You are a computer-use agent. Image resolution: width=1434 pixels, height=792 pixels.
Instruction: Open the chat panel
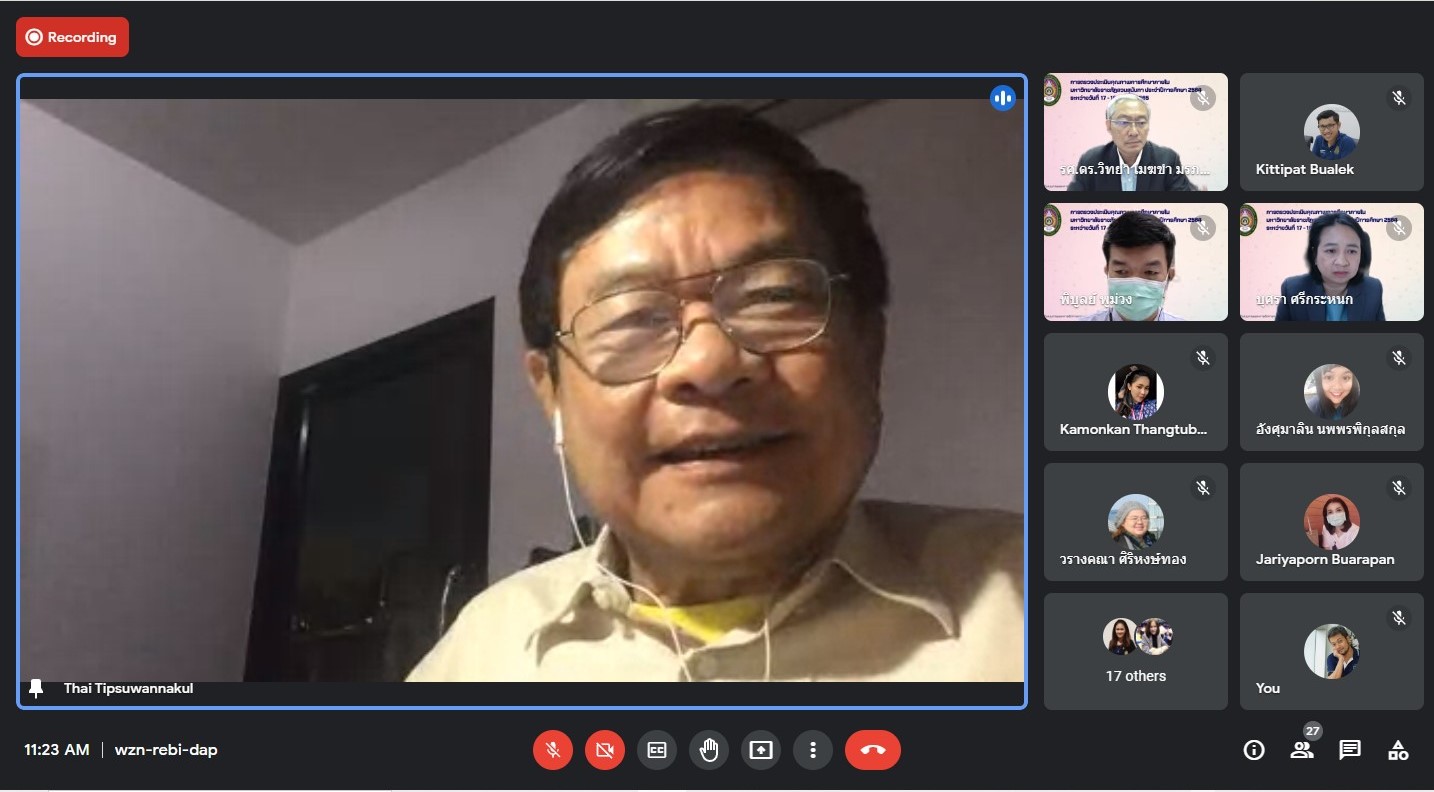[1350, 750]
